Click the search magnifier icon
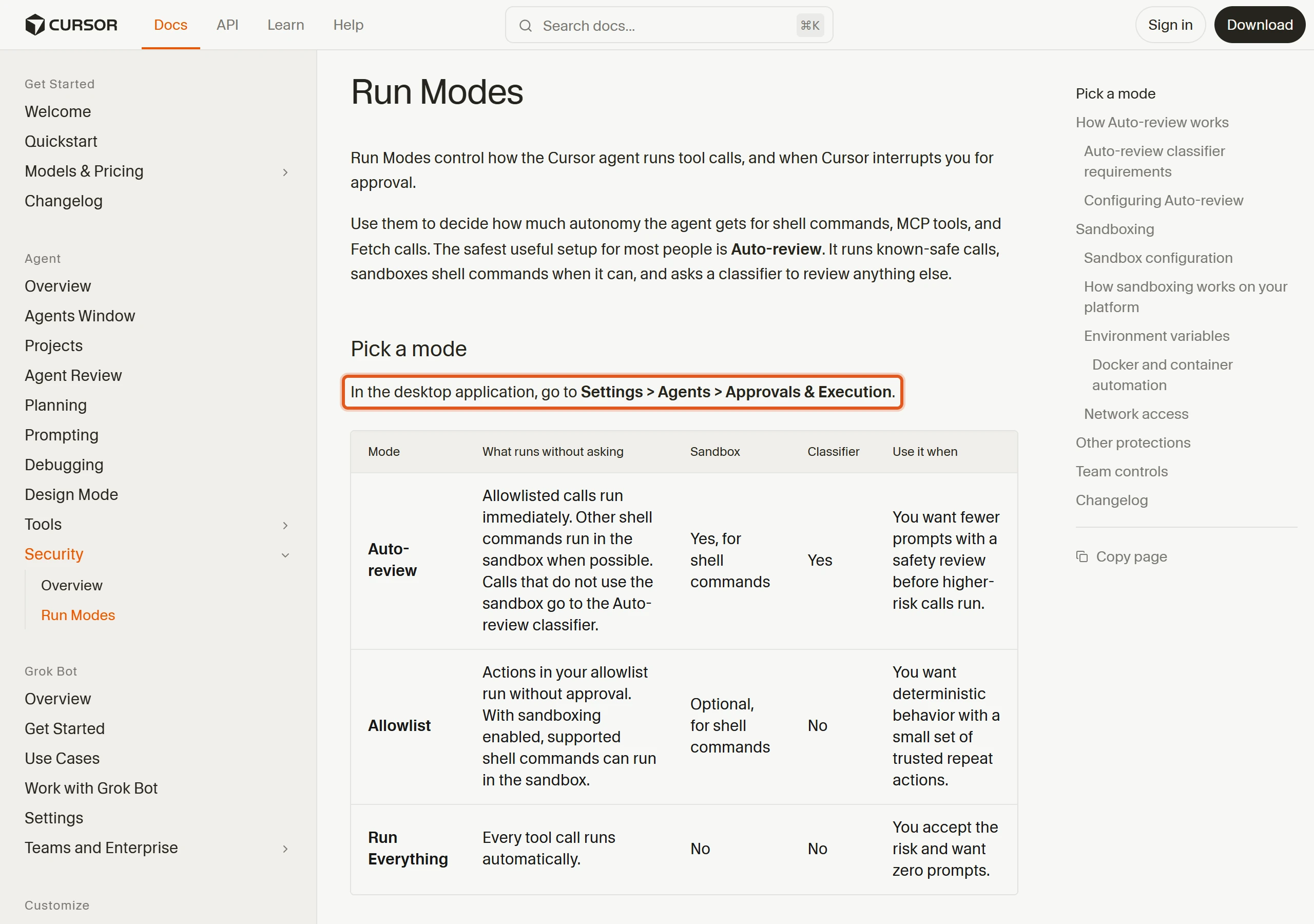The image size is (1314, 924). (526, 26)
